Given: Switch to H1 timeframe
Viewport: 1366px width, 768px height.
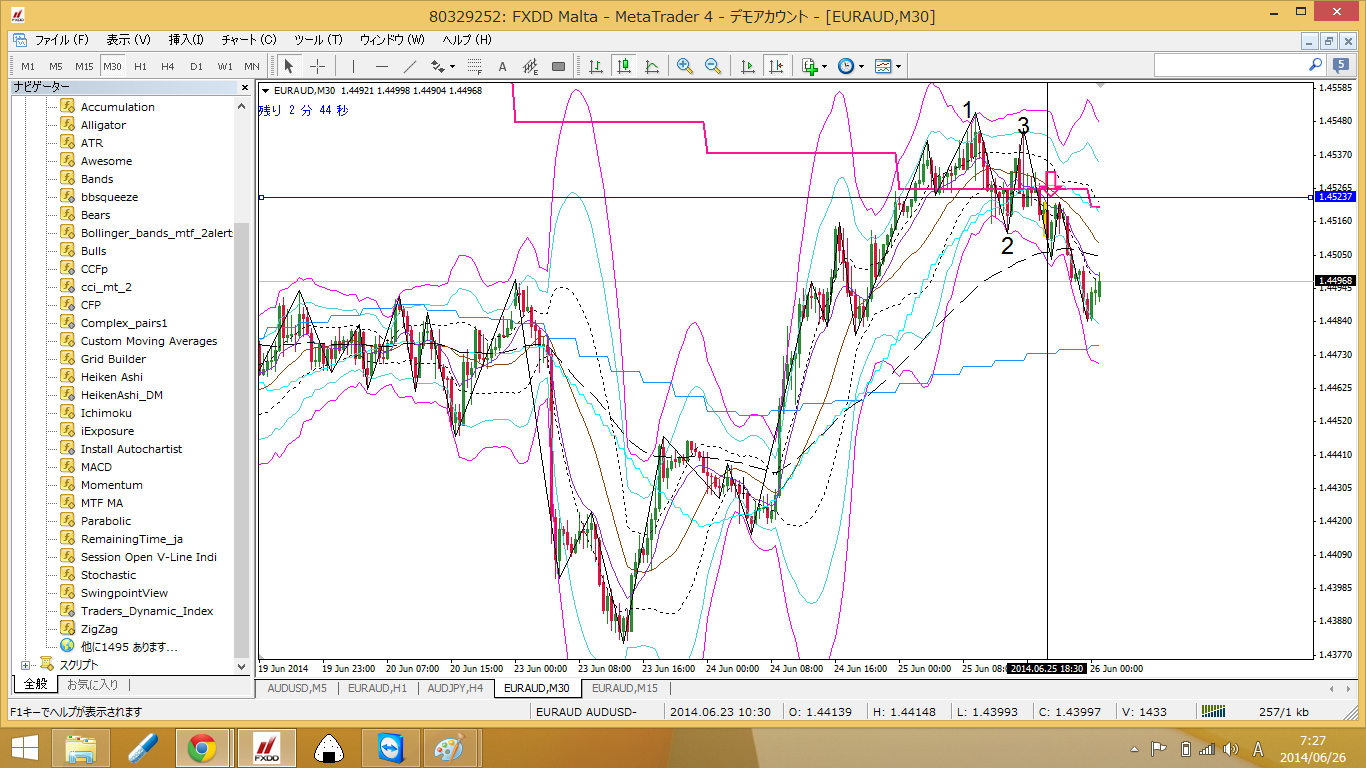Looking at the screenshot, I should coord(140,67).
